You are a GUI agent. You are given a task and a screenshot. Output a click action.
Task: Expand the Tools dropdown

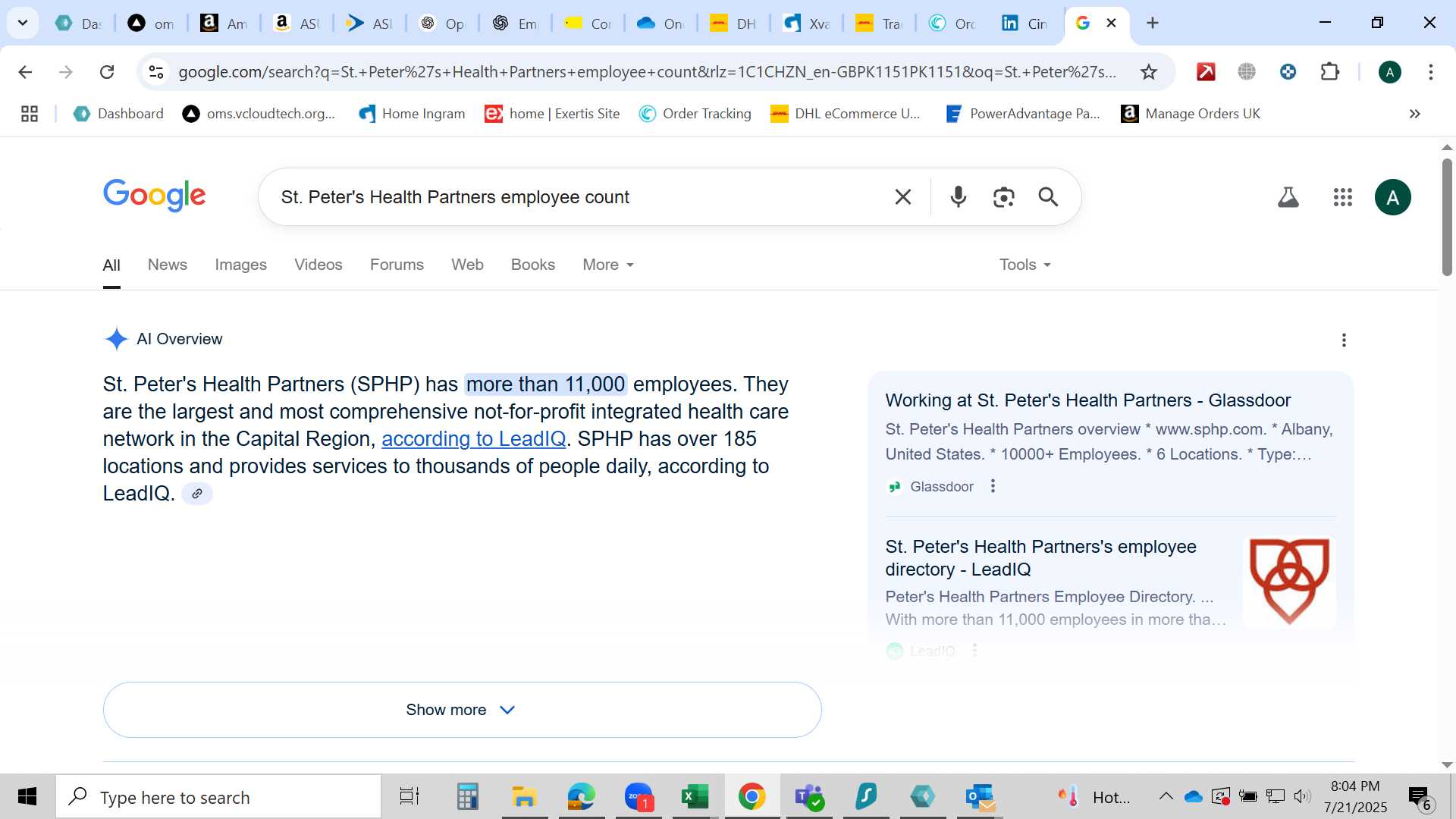1025,265
